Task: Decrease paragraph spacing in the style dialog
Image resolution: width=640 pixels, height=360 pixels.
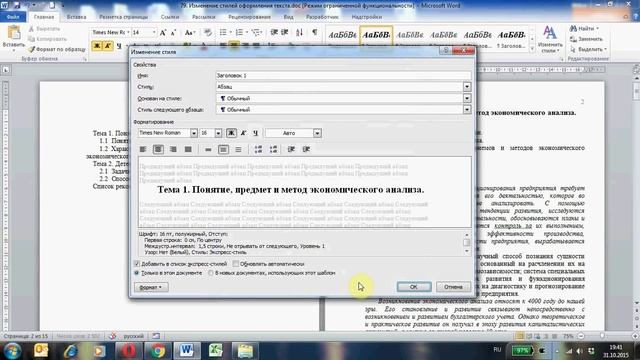Action: point(273,149)
